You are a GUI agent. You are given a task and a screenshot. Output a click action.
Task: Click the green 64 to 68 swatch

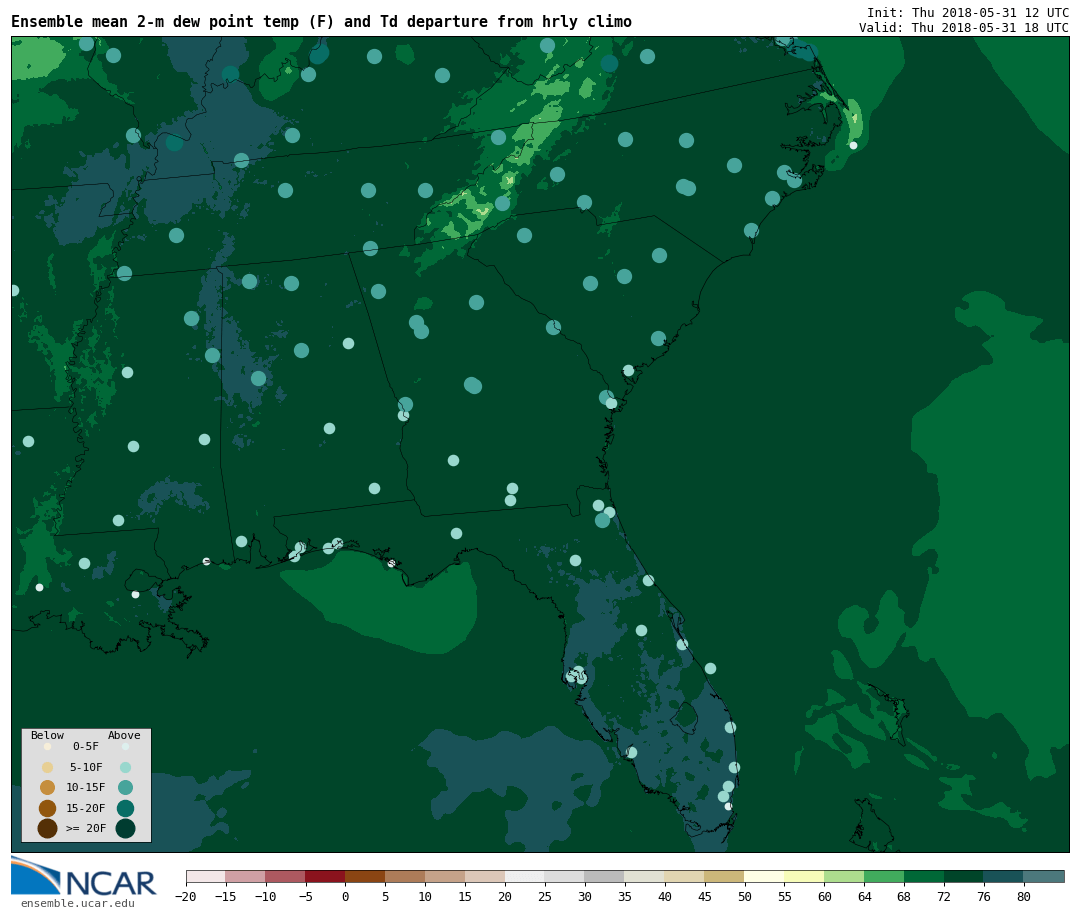click(x=884, y=876)
